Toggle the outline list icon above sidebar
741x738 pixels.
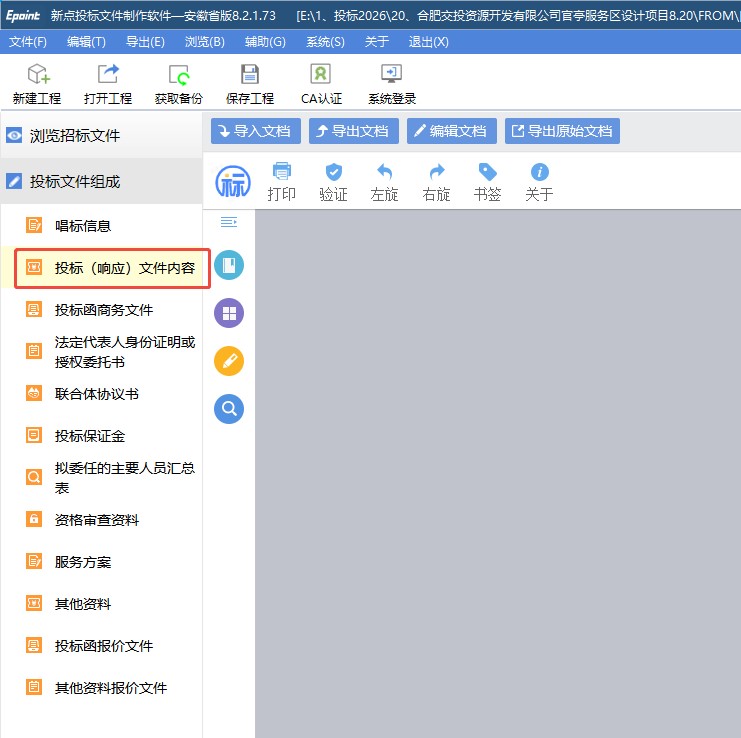click(x=229, y=222)
